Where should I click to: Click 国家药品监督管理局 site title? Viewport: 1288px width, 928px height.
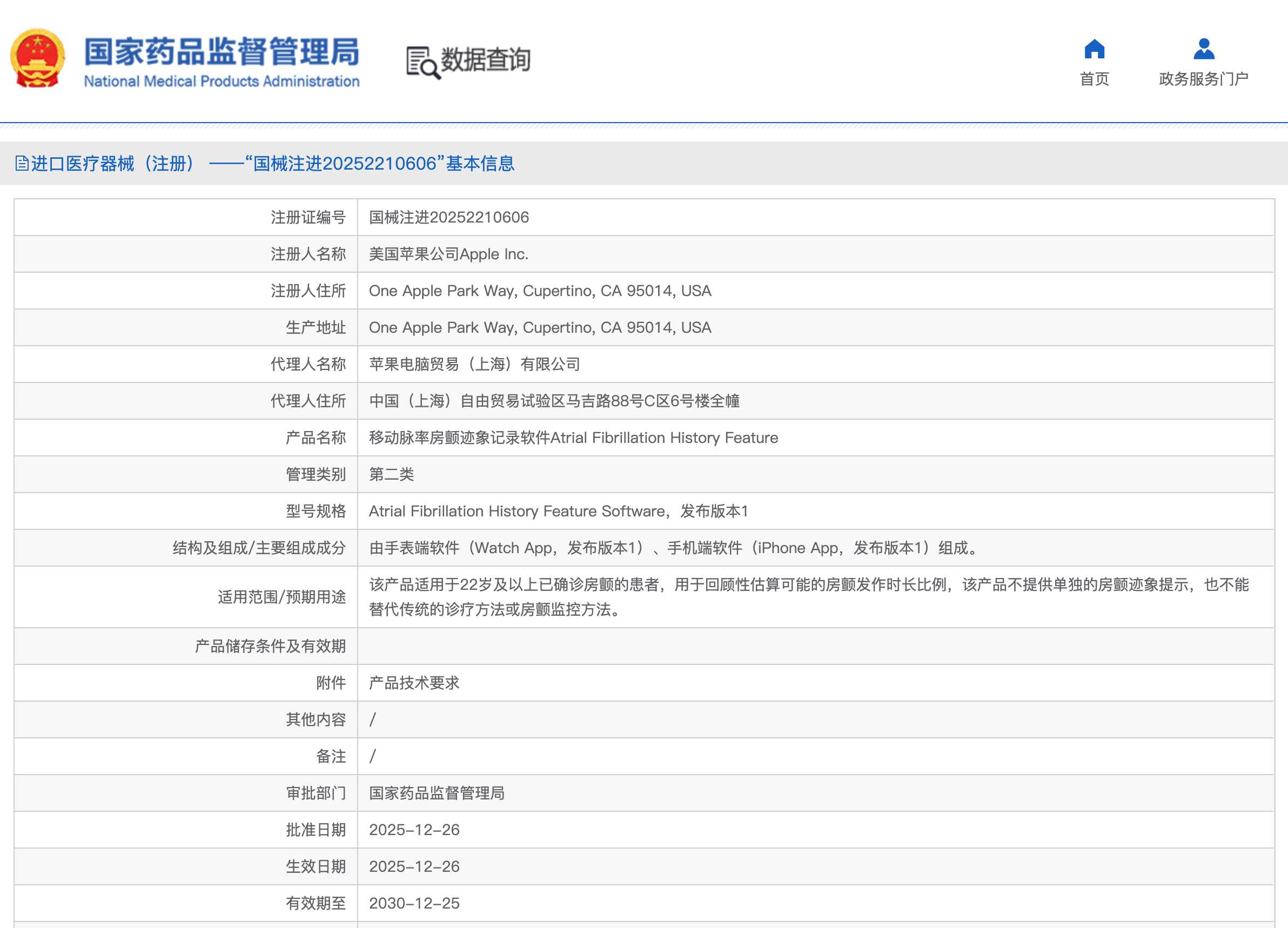point(222,51)
